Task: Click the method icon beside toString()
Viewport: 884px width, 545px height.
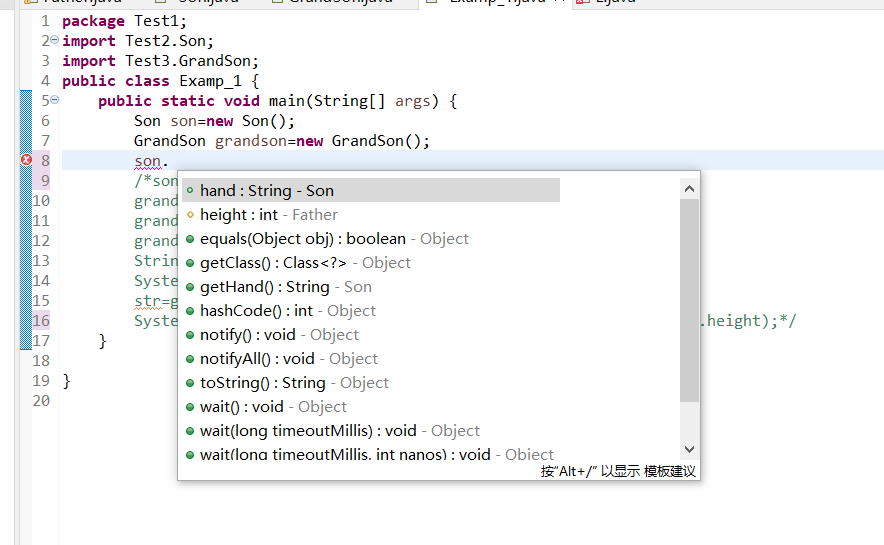Action: point(190,383)
